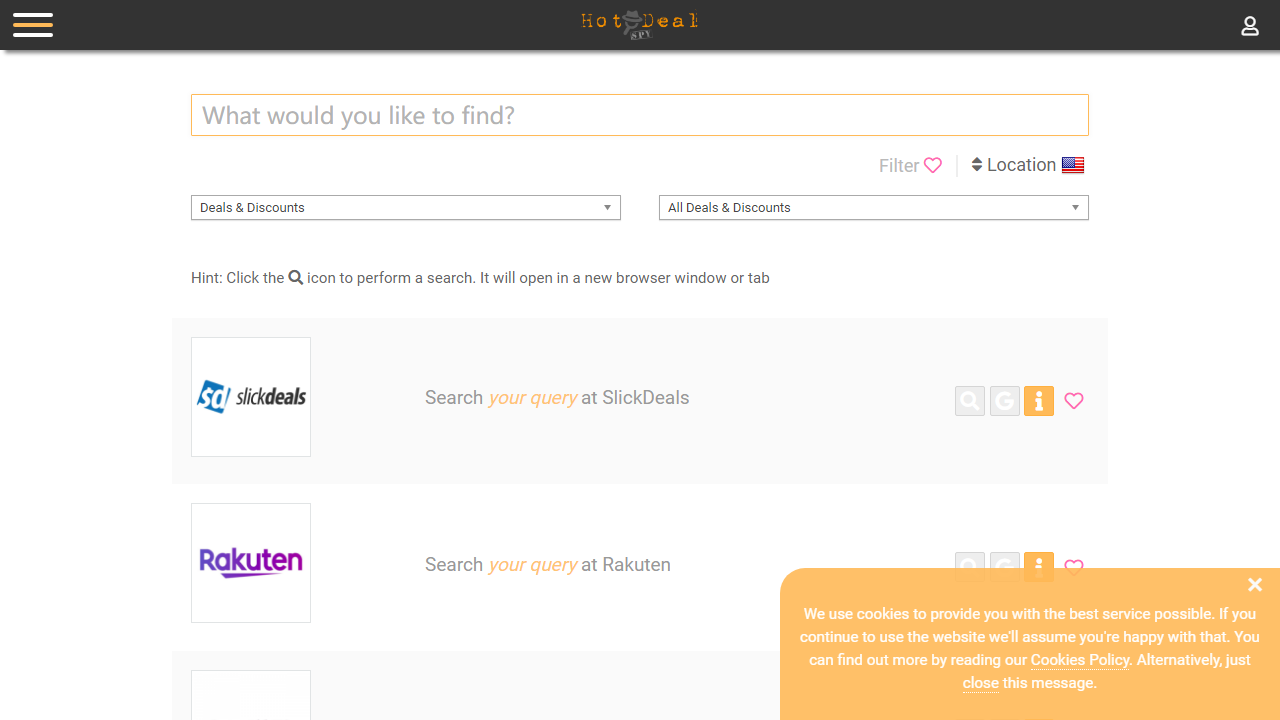1280x720 pixels.
Task: Open the Cookies Policy link
Action: [1080, 660]
